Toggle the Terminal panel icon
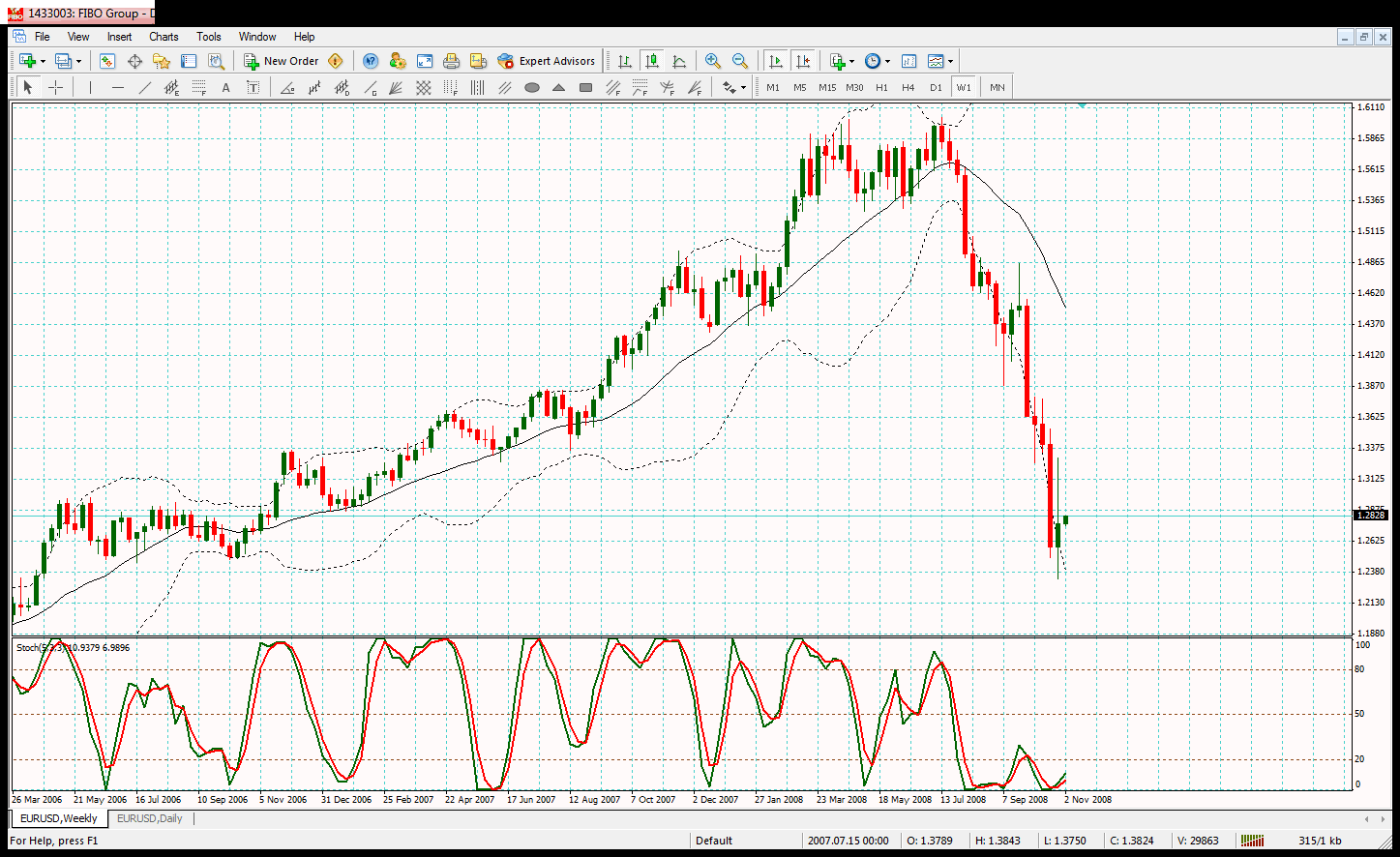 pyautogui.click(x=189, y=61)
